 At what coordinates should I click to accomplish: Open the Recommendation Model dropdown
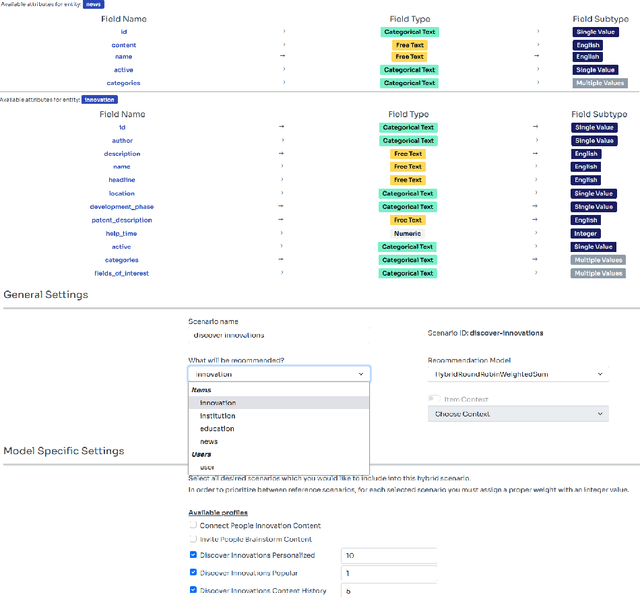click(x=517, y=374)
